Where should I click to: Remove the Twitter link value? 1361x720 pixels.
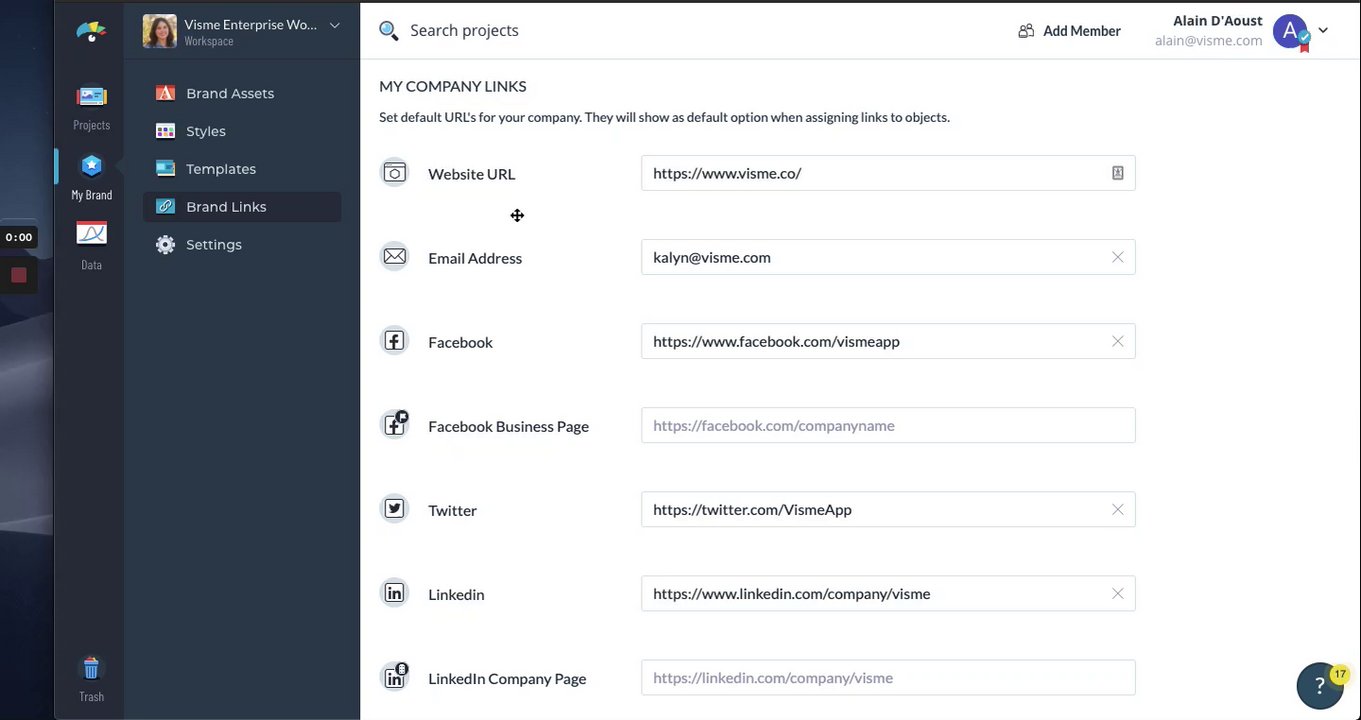tap(1117, 509)
